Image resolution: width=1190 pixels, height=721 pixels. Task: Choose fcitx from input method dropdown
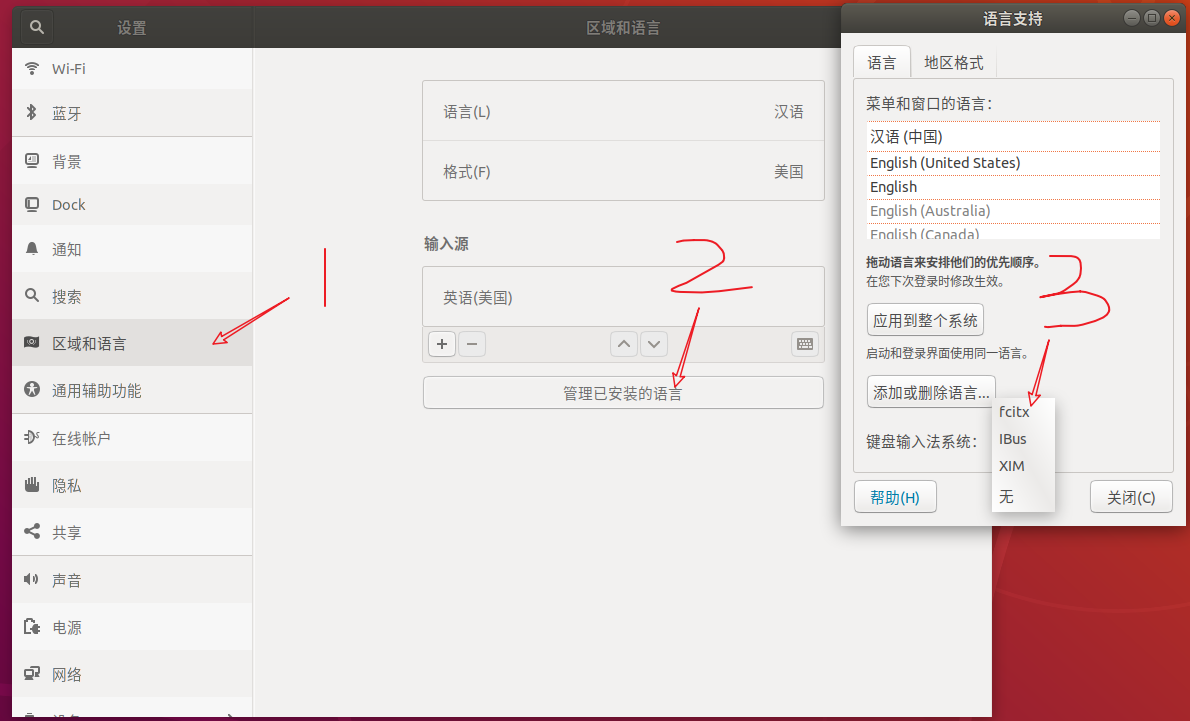click(1023, 412)
